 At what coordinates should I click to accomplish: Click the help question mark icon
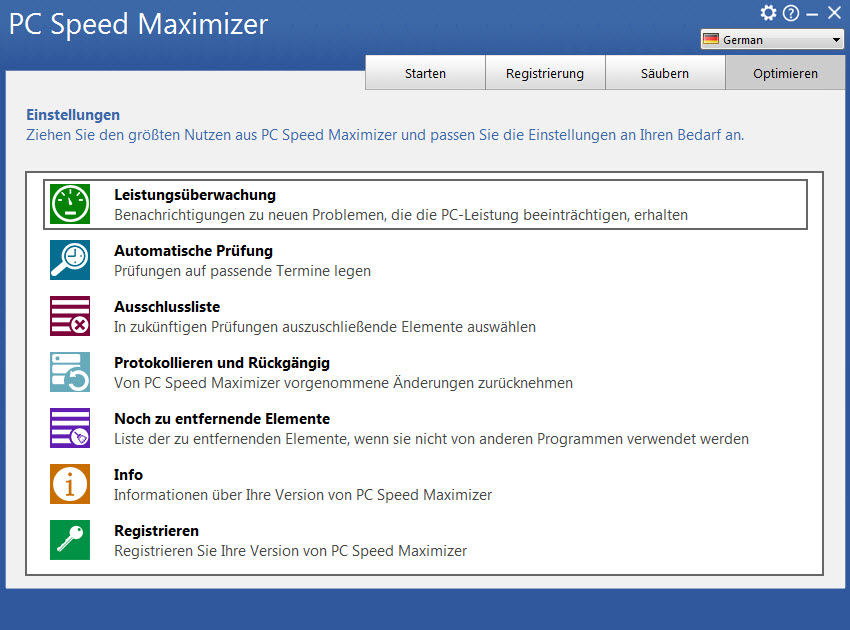pyautogui.click(x=791, y=13)
